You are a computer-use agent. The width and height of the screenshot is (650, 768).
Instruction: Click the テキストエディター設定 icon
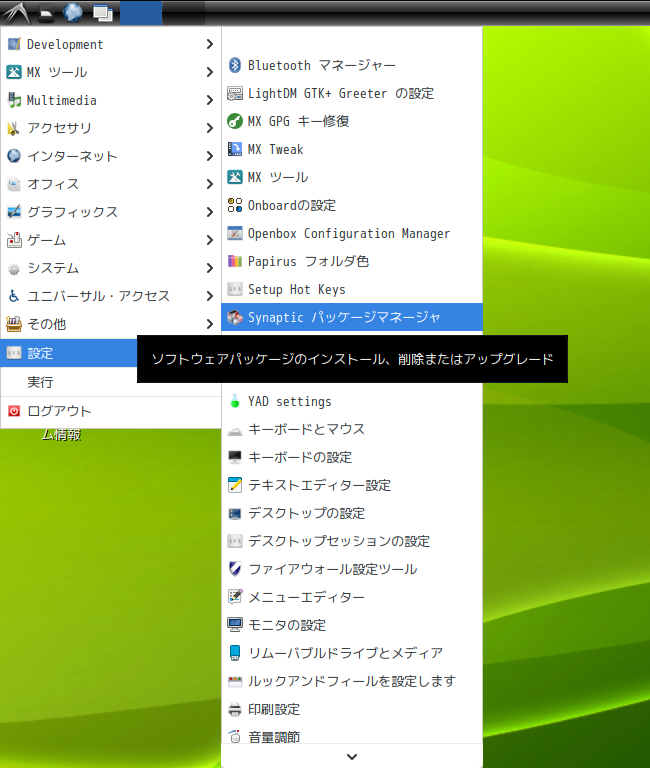pyautogui.click(x=235, y=485)
